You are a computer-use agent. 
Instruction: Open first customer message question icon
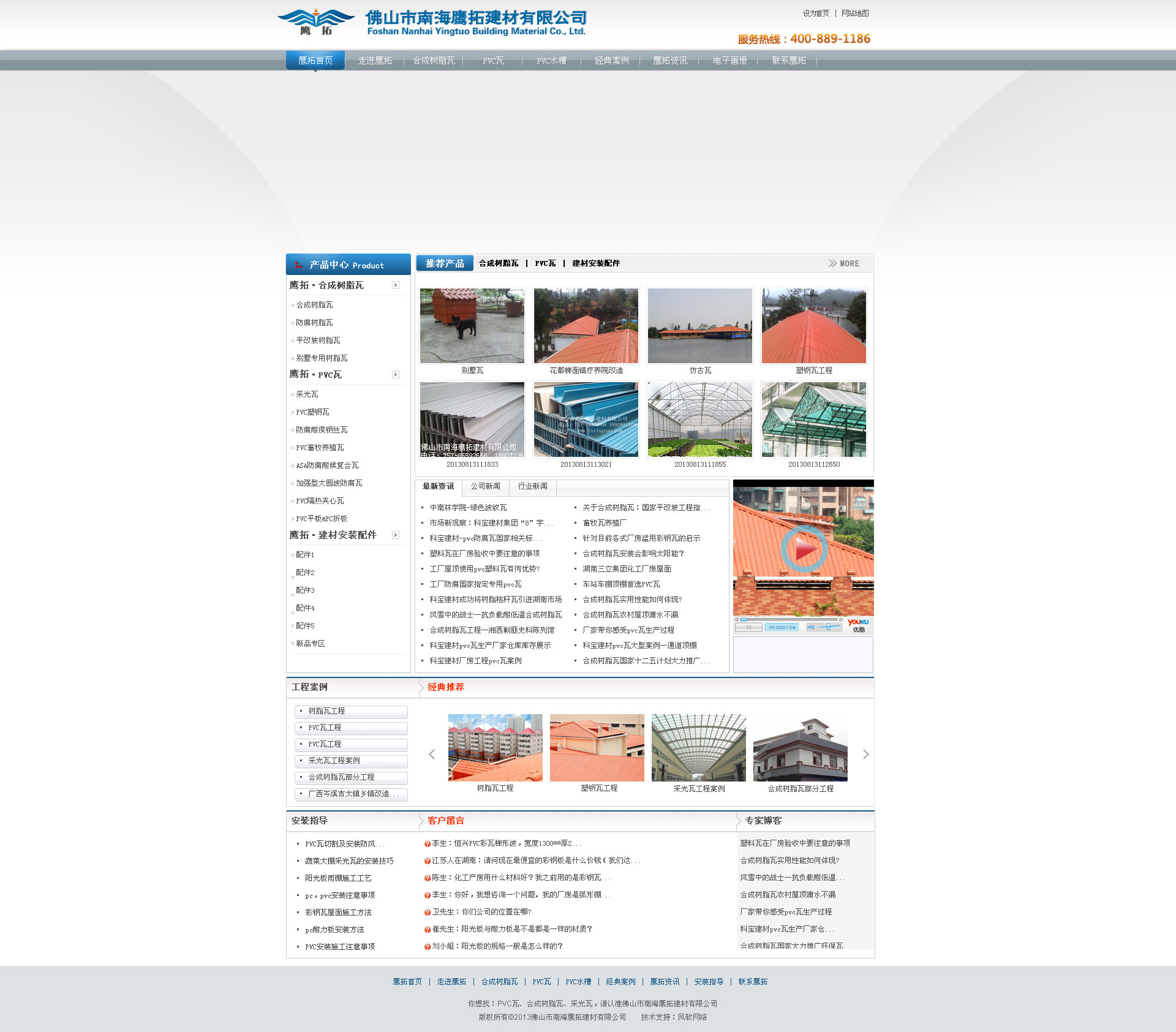(x=427, y=844)
